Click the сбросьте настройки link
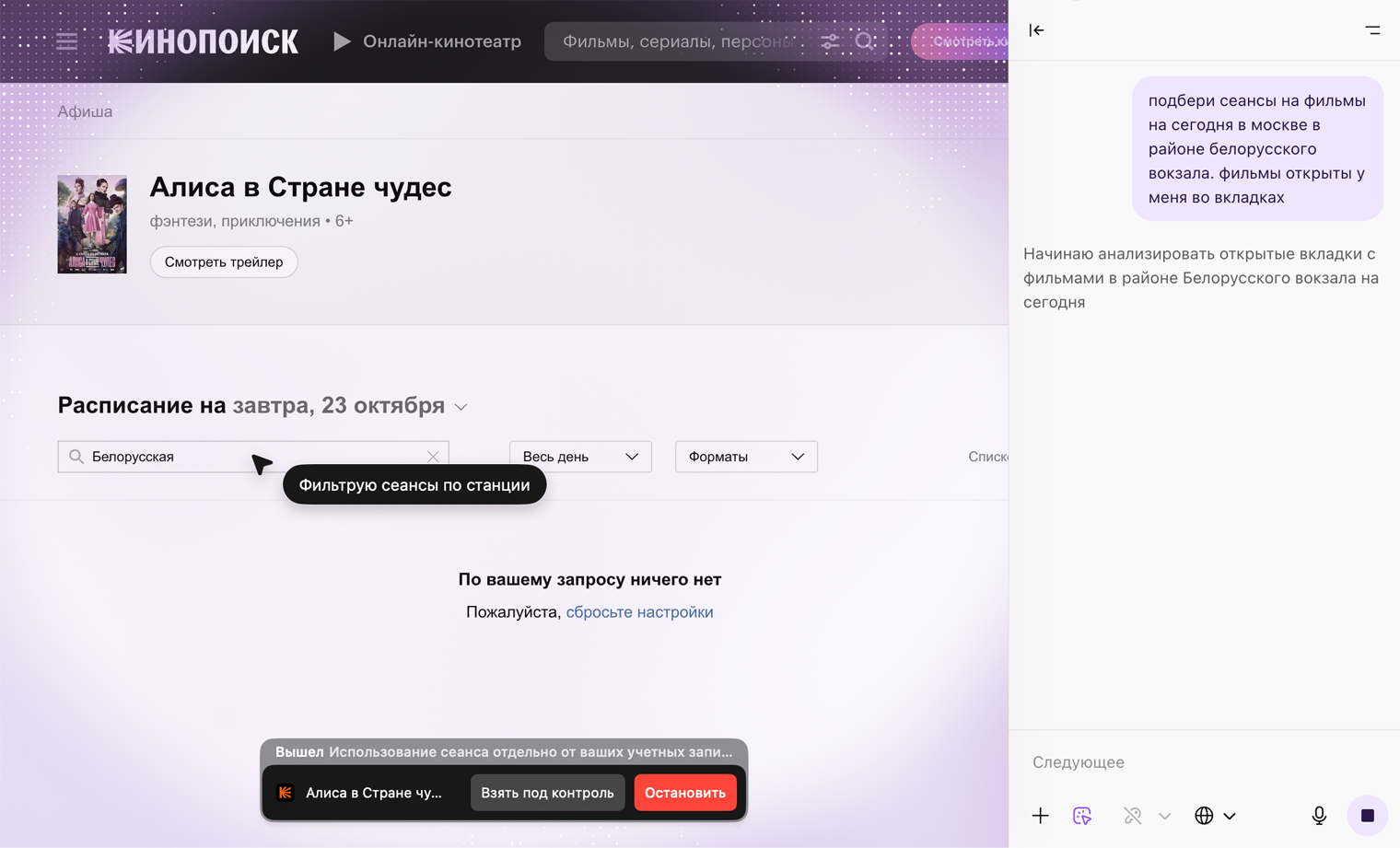This screenshot has height=848, width=1400. pos(640,610)
